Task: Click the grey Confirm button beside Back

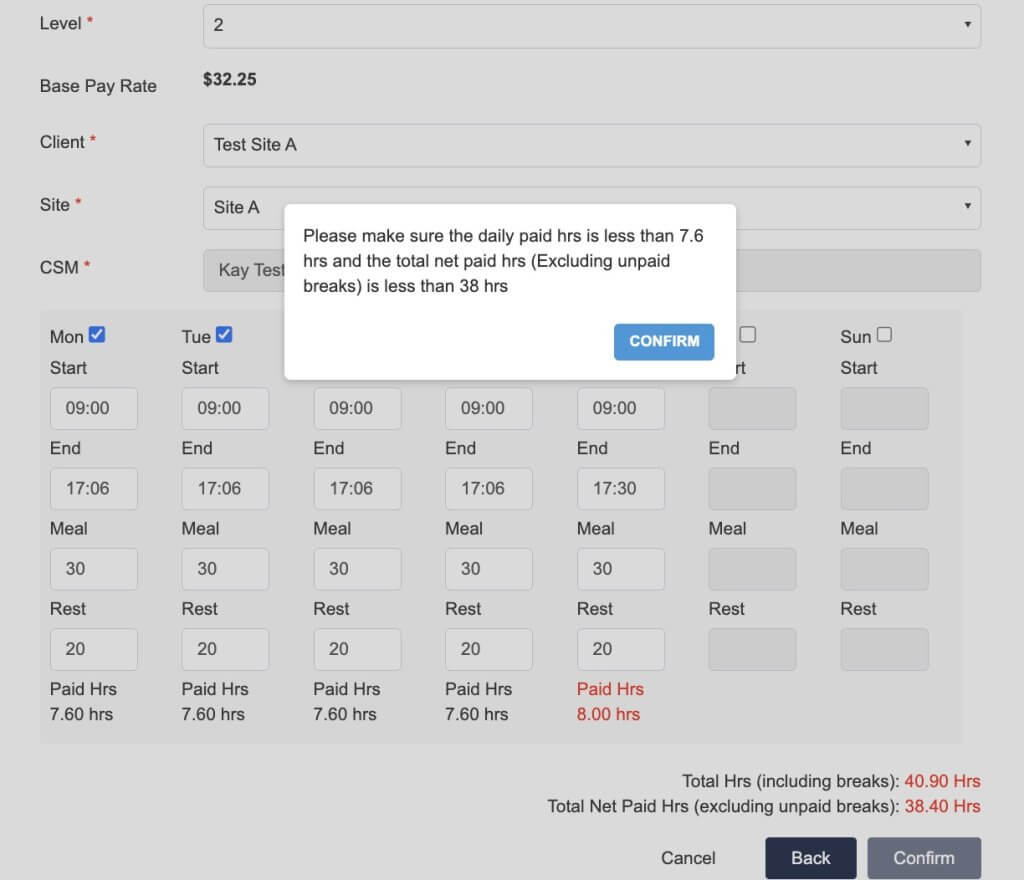Action: coord(923,858)
